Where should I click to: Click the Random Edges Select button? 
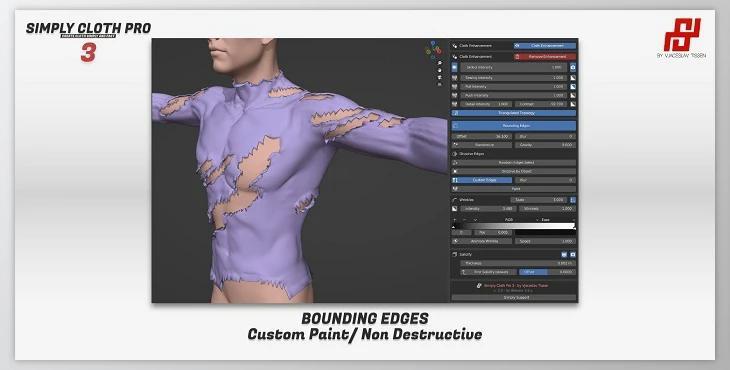pos(514,162)
